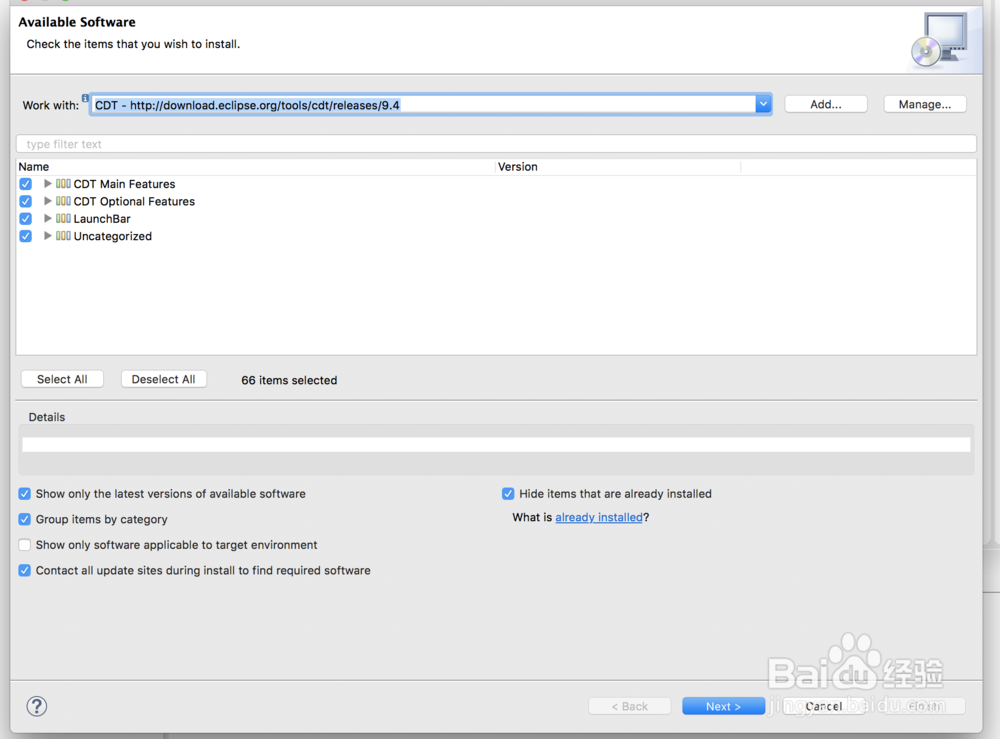Click the Next > button
This screenshot has width=1000, height=739.
(x=723, y=706)
